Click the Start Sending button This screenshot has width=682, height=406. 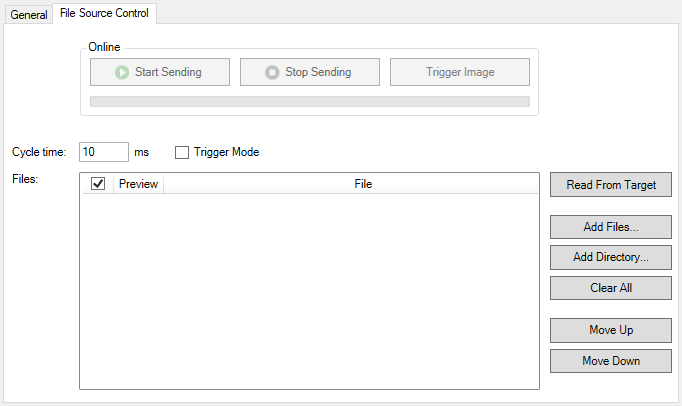160,72
